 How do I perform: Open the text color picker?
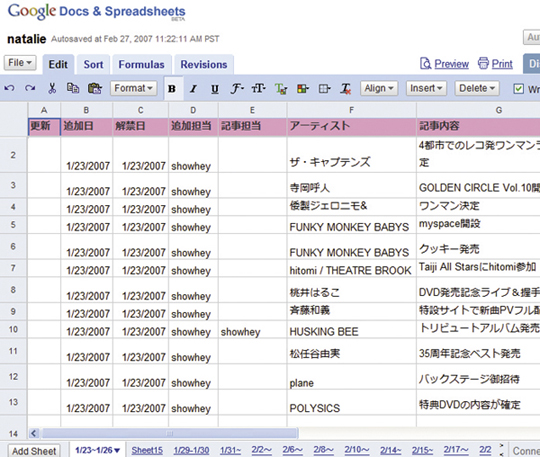pos(281,89)
